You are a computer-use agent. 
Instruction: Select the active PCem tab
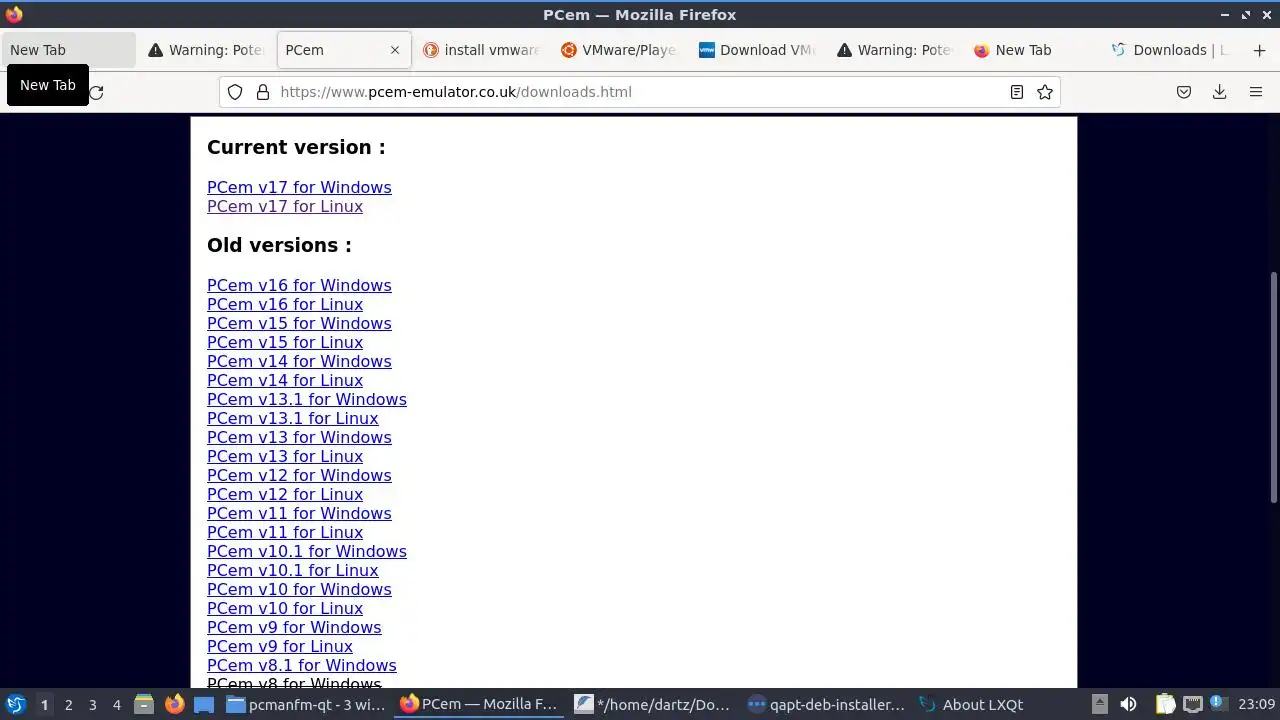coord(343,50)
